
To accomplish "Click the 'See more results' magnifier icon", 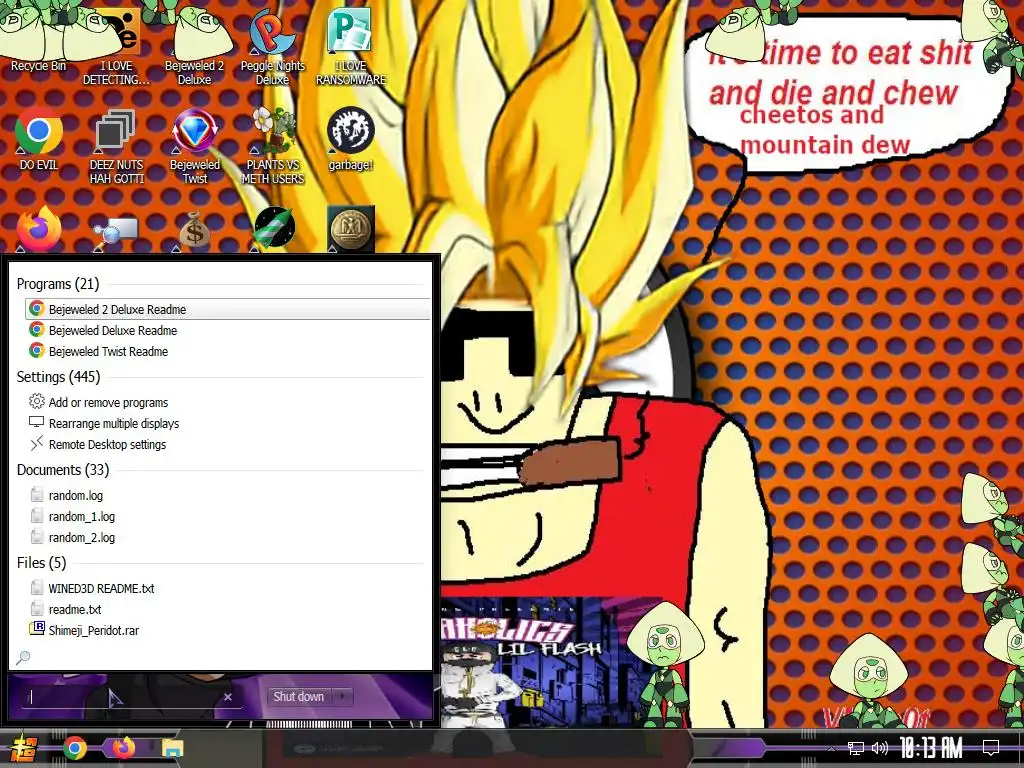I will [23, 657].
